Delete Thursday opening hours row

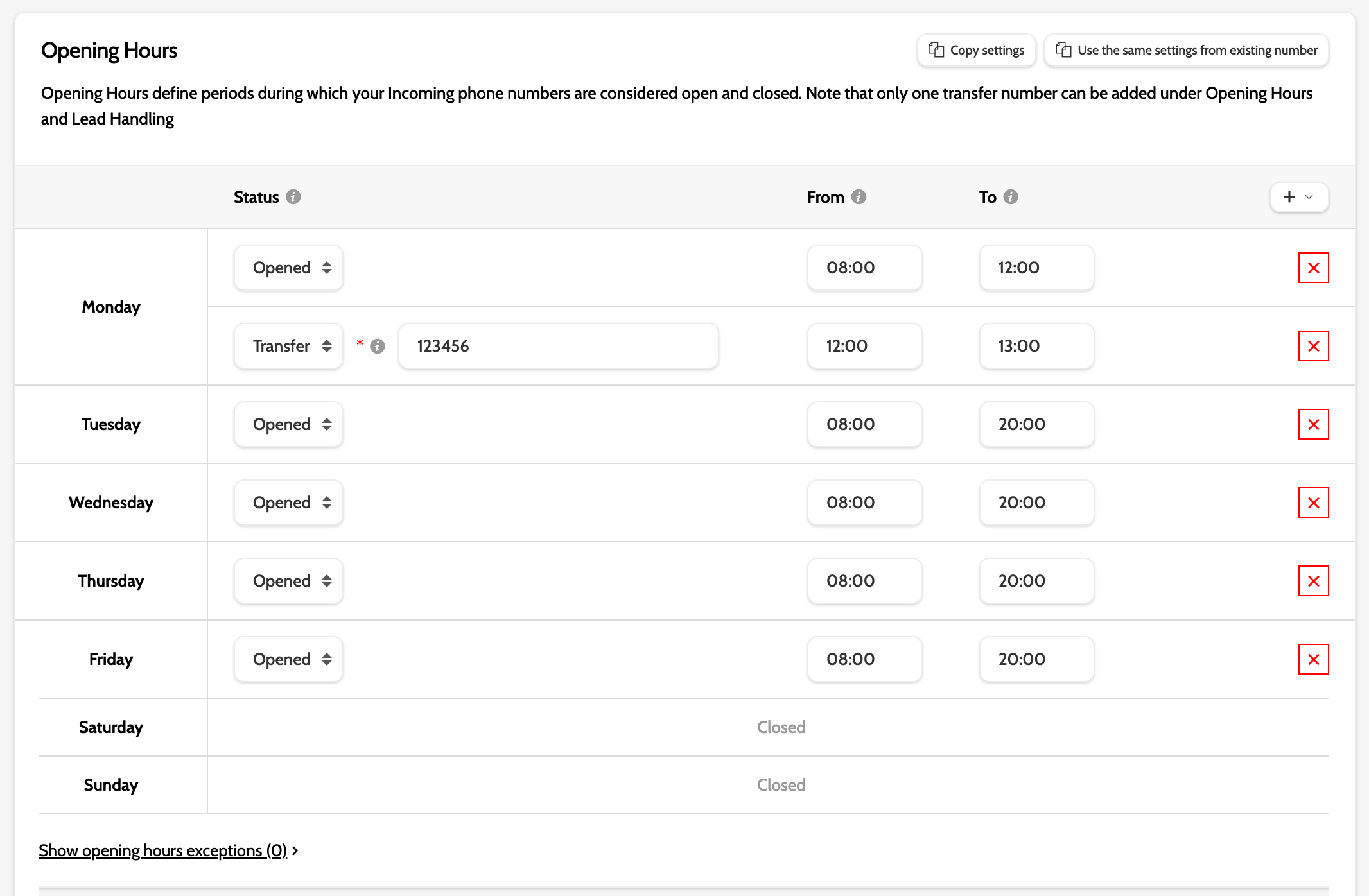(1313, 581)
